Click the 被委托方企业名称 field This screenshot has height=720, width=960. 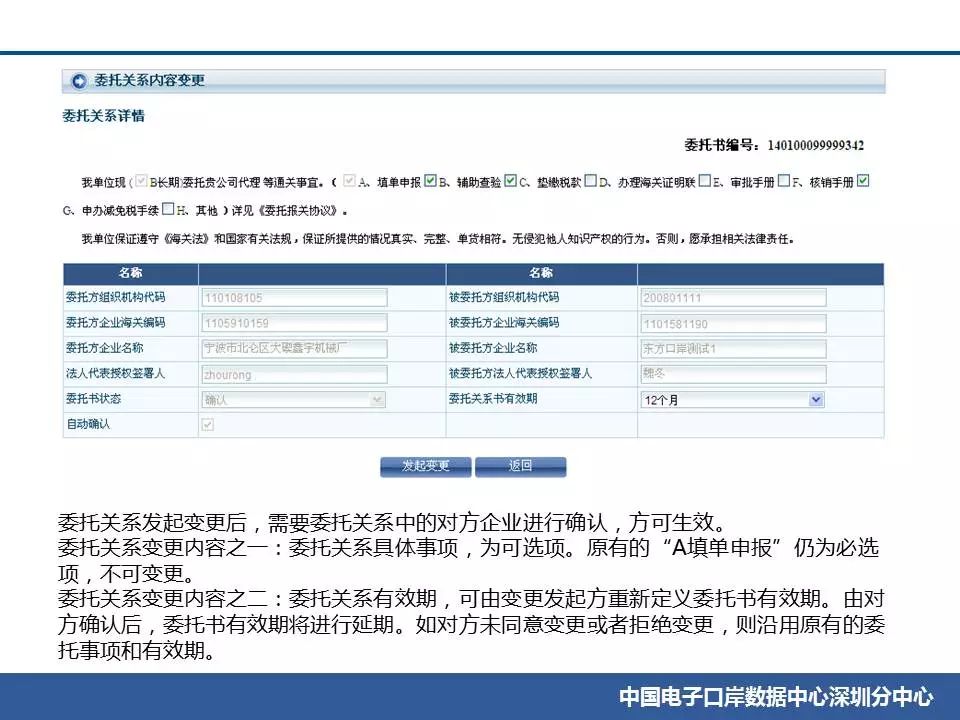[x=732, y=348]
